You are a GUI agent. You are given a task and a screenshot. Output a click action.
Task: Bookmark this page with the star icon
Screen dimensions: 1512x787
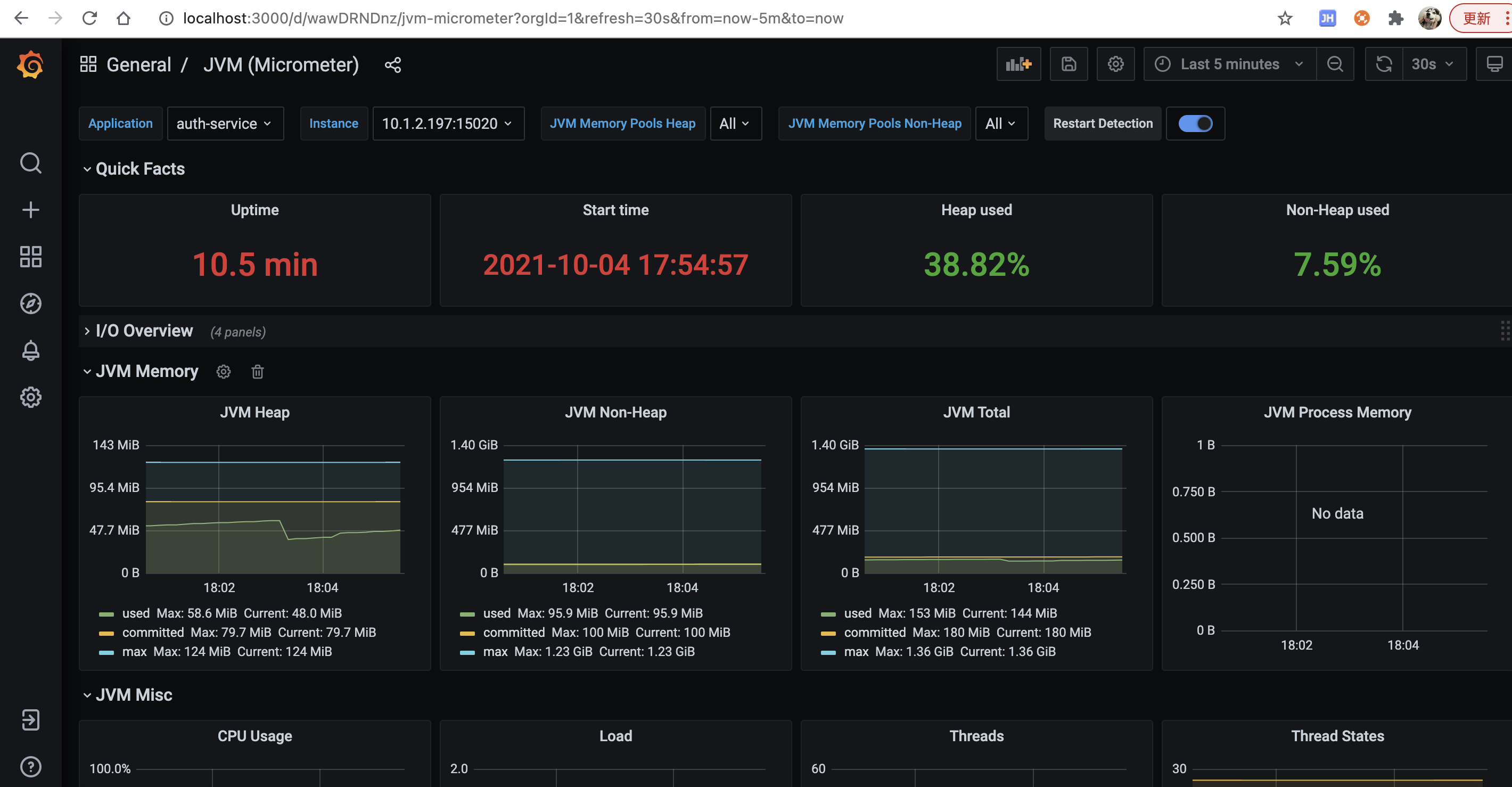point(1285,18)
